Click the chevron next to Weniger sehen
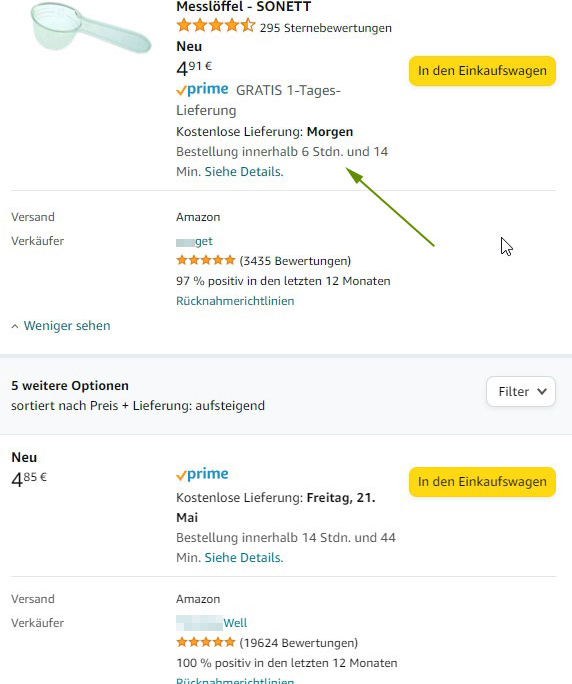The height and width of the screenshot is (684, 572). click(x=15, y=326)
